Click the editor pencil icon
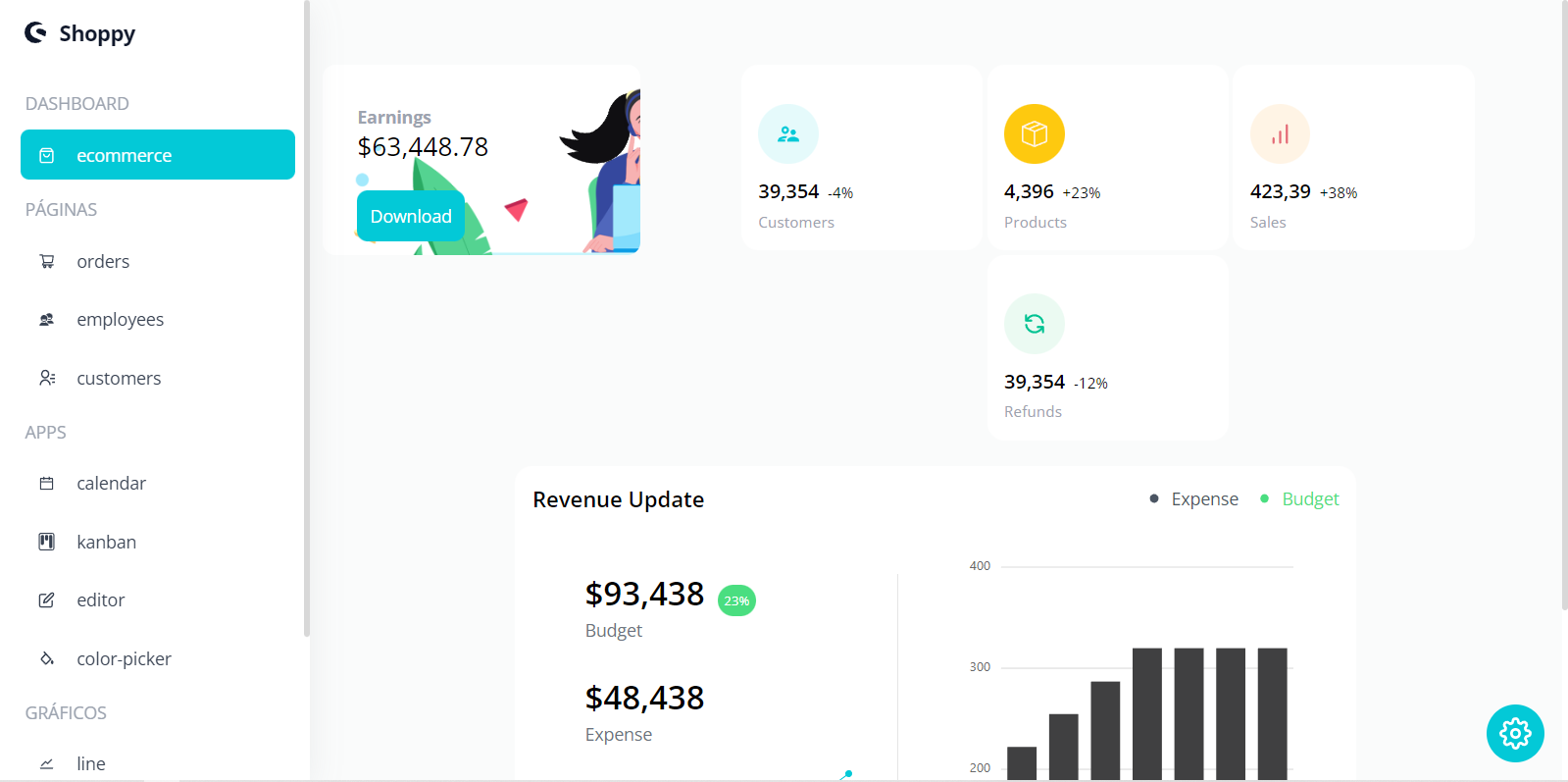This screenshot has height=782, width=1568. [46, 600]
